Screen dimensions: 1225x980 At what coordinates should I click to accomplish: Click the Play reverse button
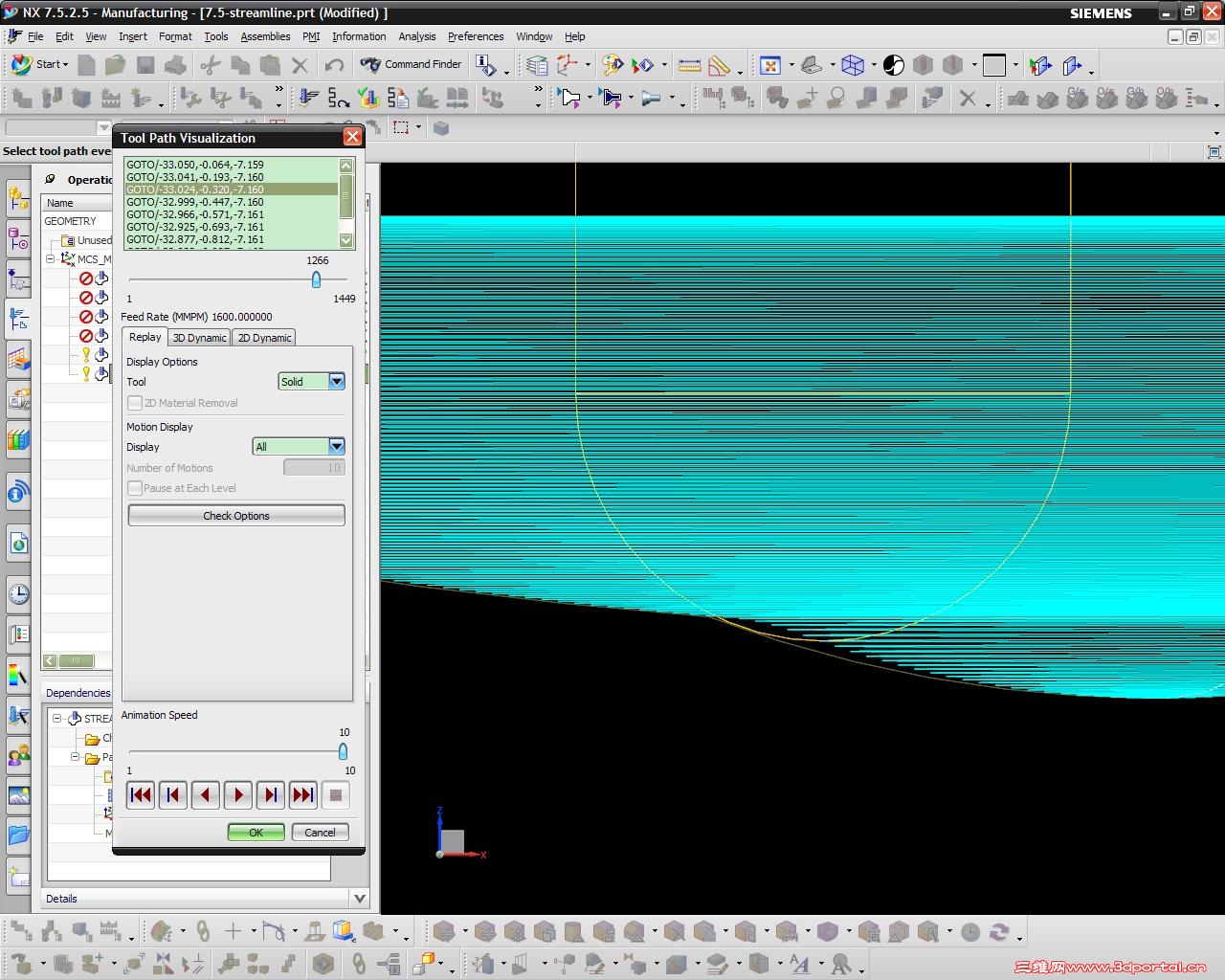point(205,794)
